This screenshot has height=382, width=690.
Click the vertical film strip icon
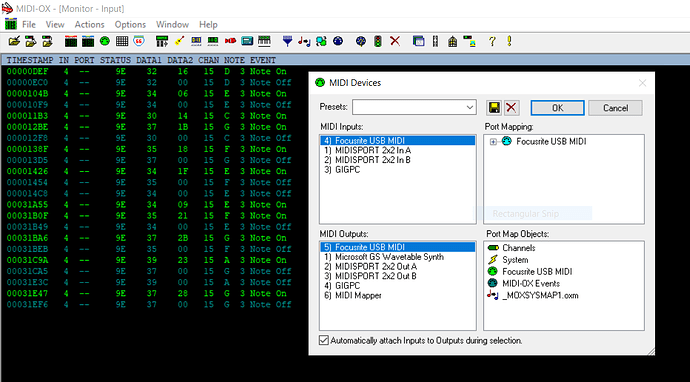[x=435, y=41]
